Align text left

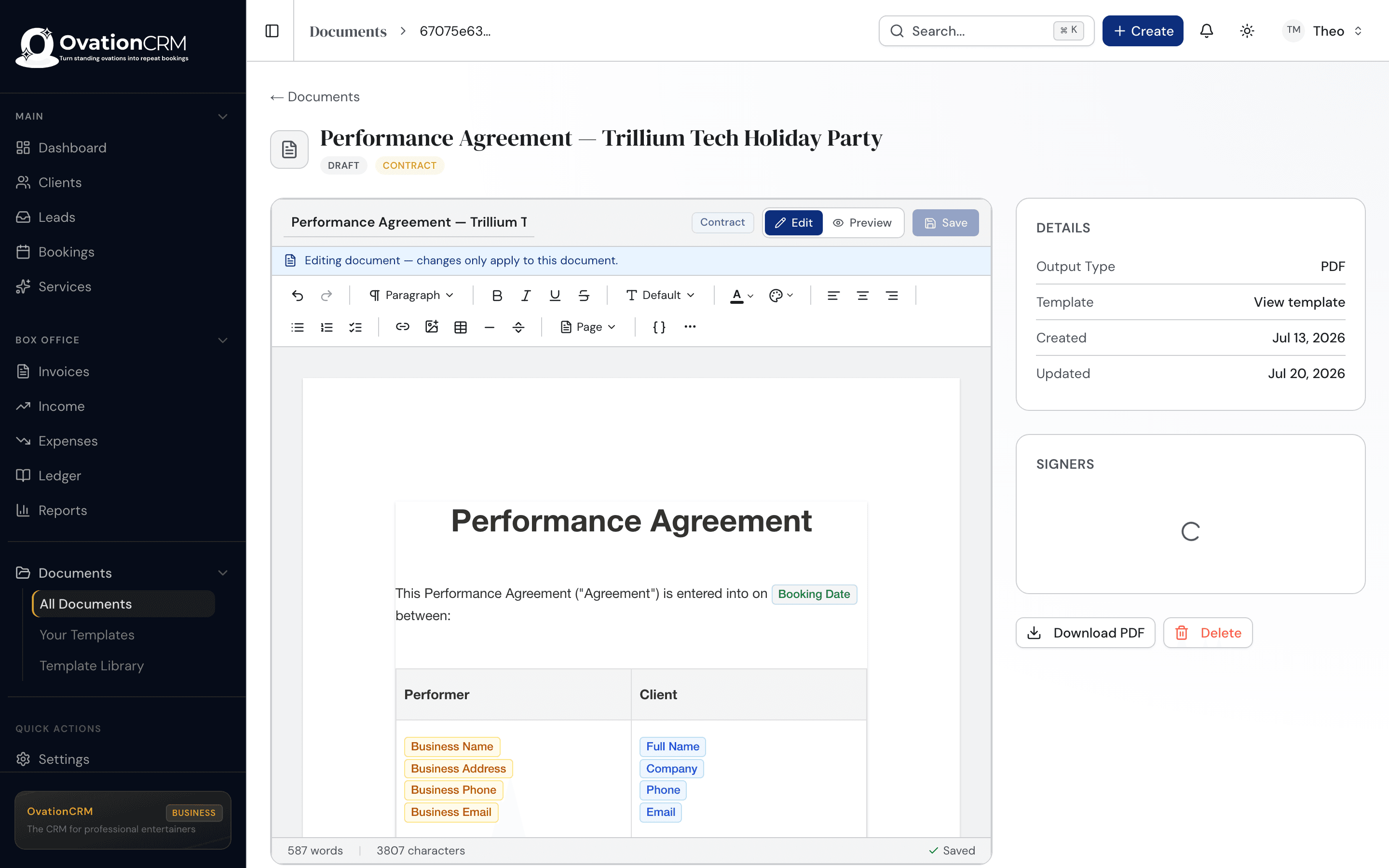tap(833, 295)
